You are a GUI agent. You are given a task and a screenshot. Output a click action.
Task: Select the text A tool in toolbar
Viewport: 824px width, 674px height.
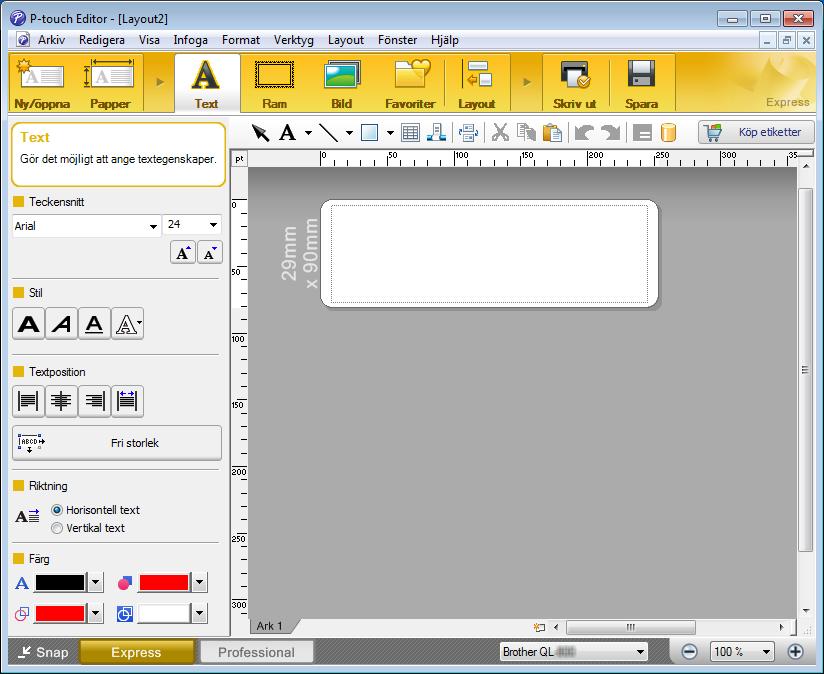[287, 133]
